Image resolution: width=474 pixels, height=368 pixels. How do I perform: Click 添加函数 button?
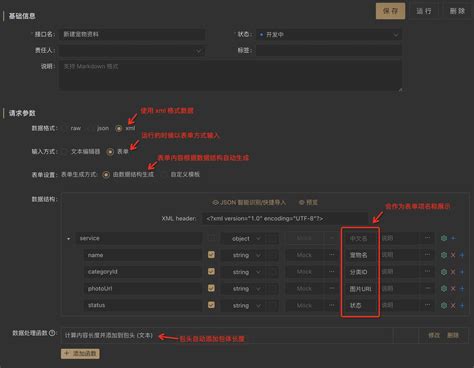coord(80,354)
